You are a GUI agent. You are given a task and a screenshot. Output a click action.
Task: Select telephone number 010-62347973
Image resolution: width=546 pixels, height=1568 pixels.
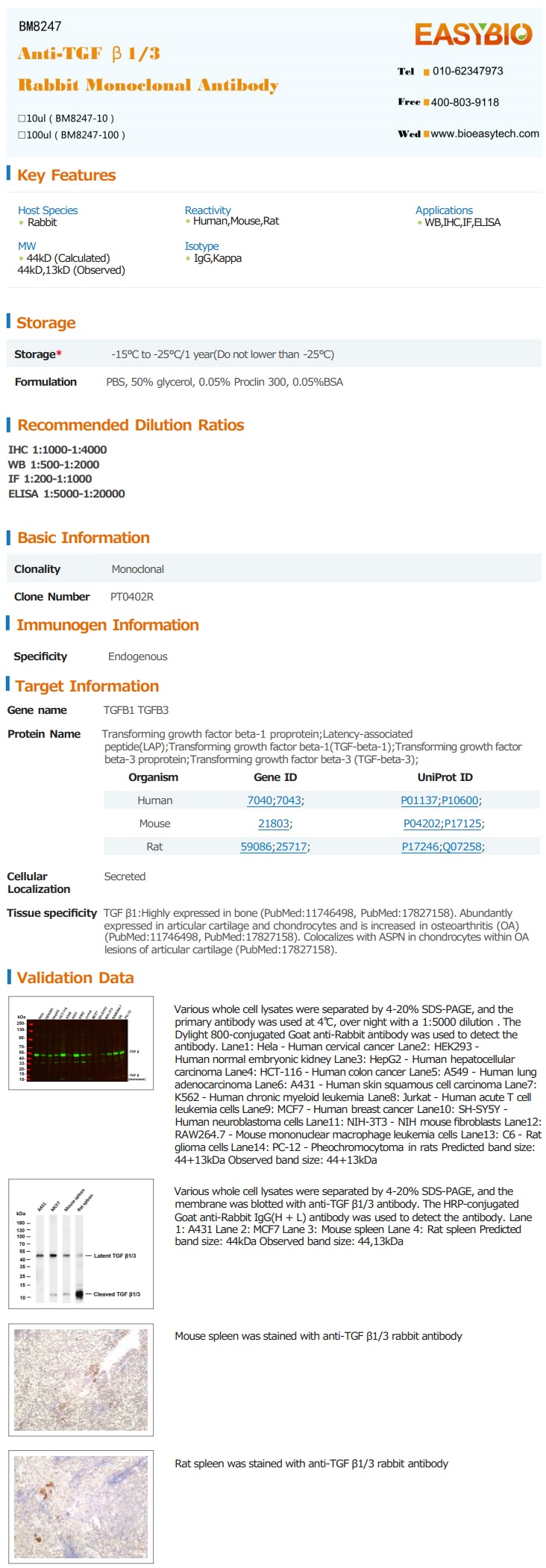(468, 71)
